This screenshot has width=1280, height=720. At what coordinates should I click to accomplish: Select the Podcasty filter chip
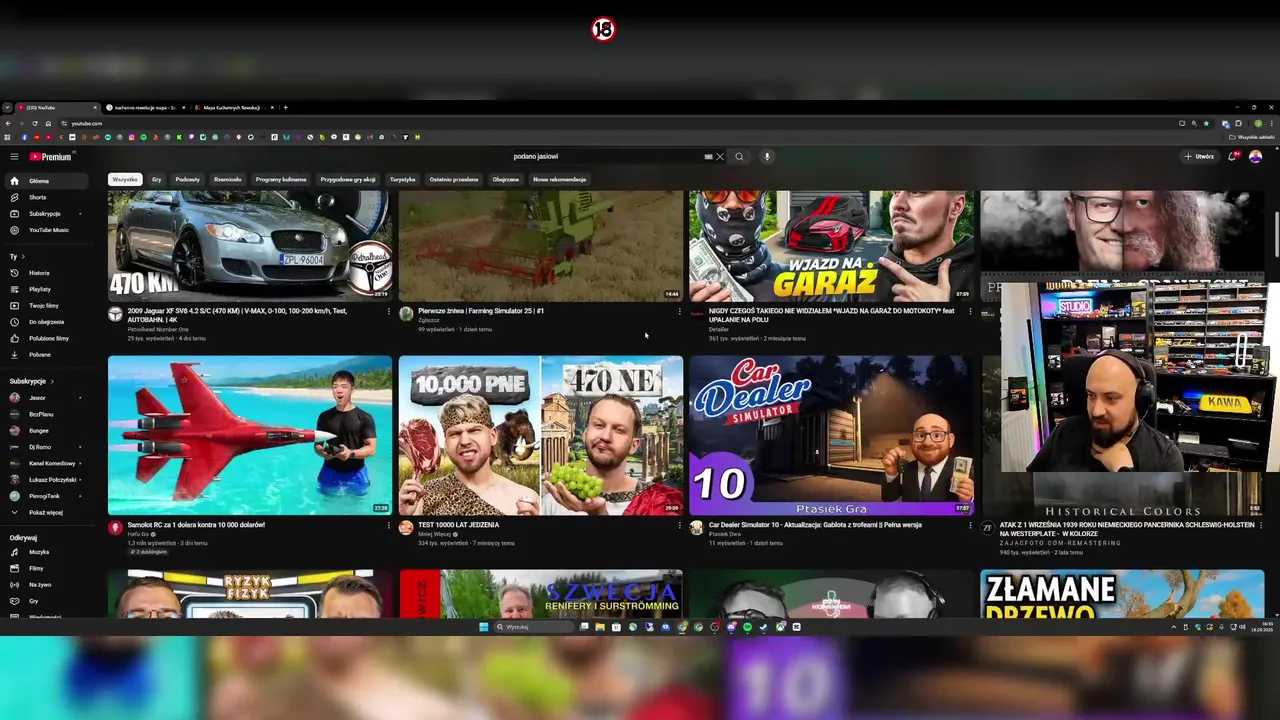point(187,179)
